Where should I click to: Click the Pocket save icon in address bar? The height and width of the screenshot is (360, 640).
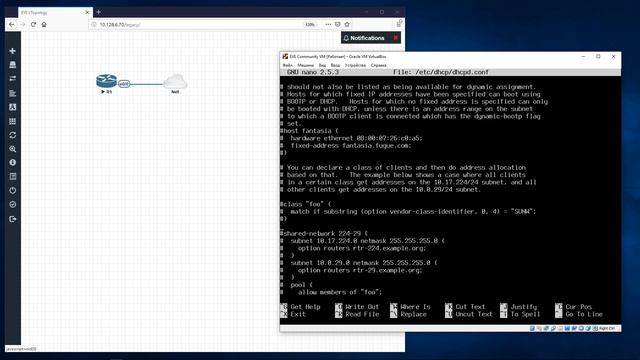pos(338,24)
